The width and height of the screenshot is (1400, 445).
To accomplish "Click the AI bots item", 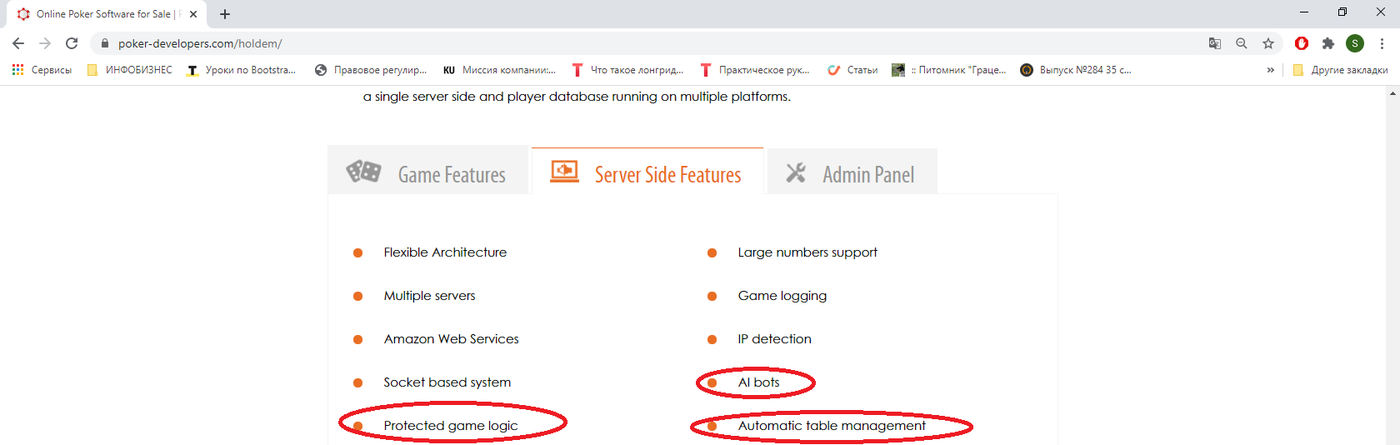I will 758,382.
